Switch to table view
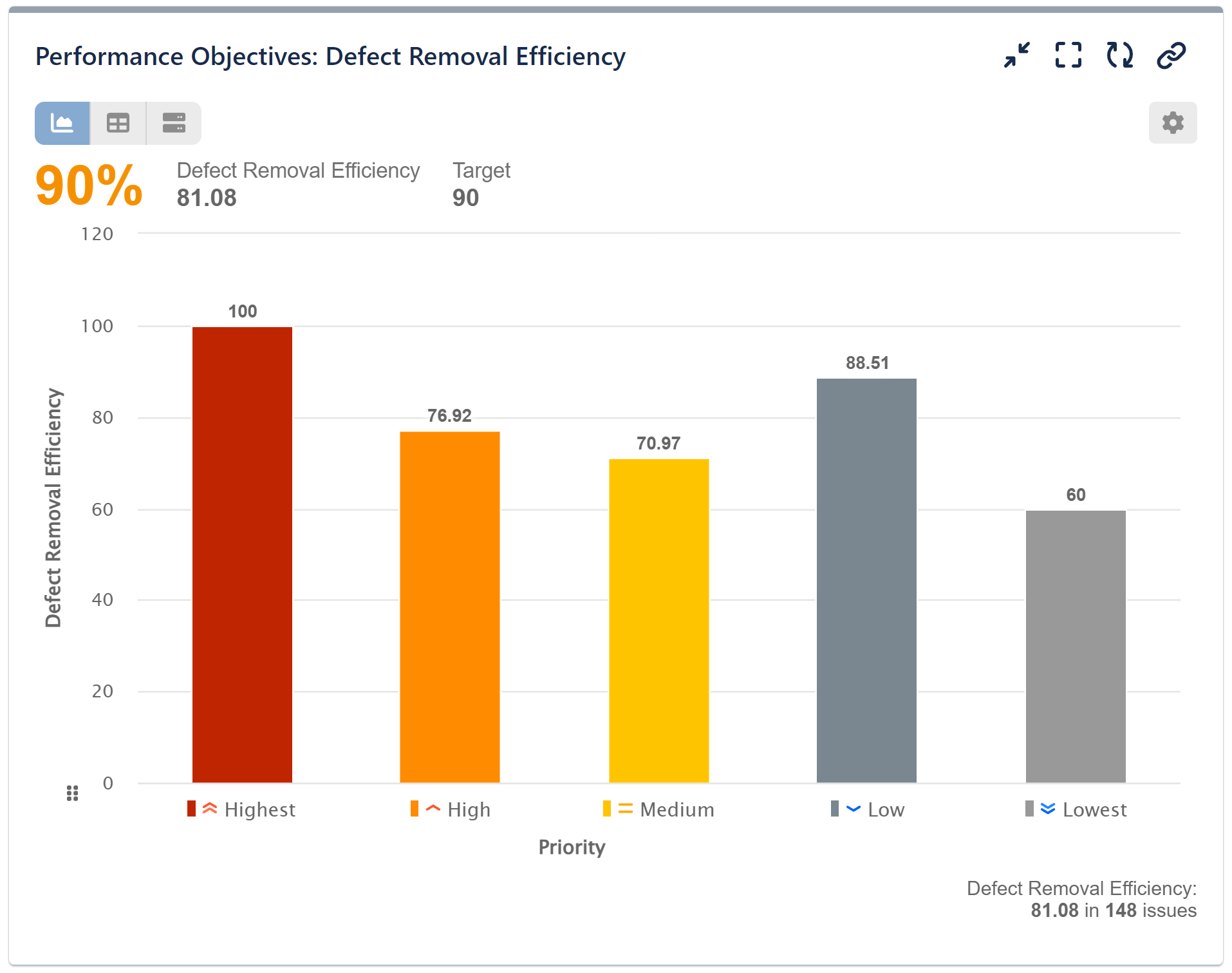Viewport: 1232px width, 973px height. click(x=118, y=122)
